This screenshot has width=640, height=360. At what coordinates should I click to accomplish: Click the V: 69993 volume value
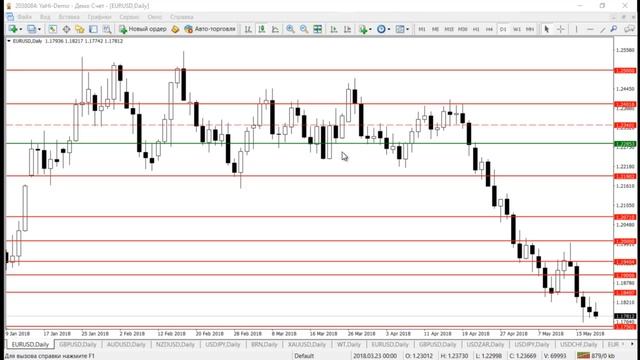(x=555, y=356)
